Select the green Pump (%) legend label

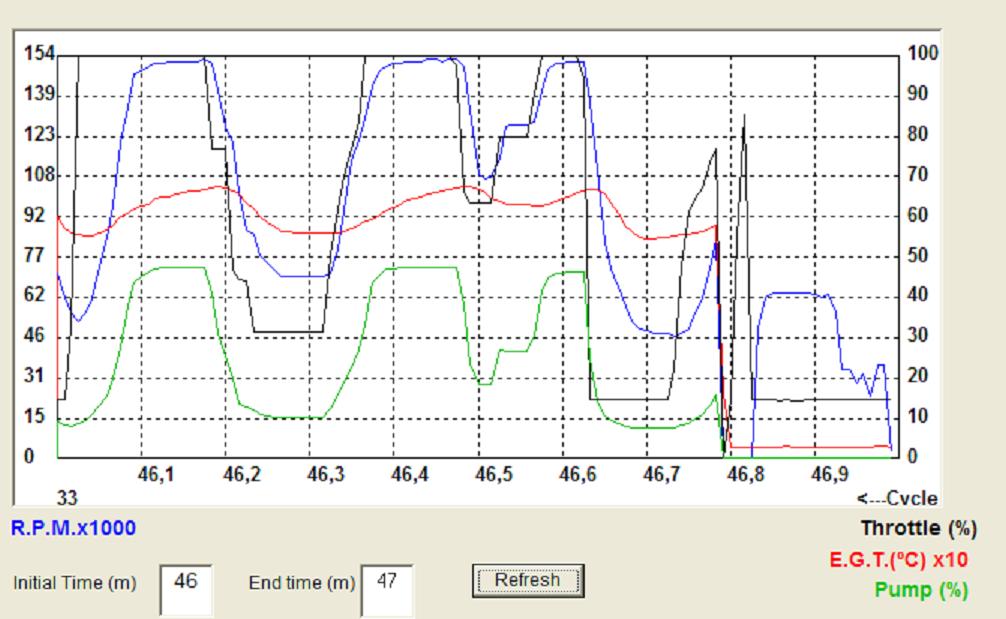(x=921, y=590)
